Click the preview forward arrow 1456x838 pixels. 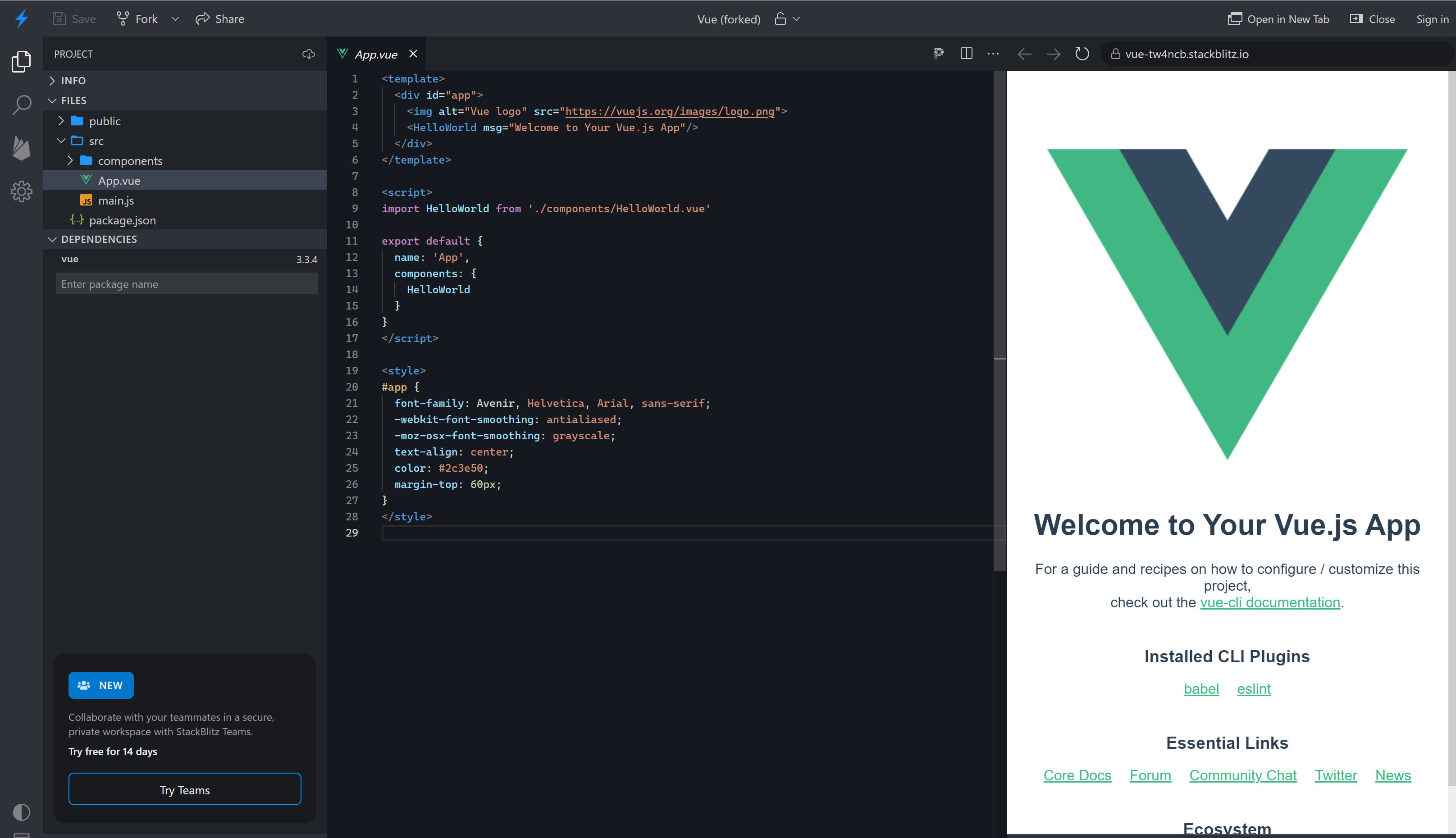[x=1053, y=54]
